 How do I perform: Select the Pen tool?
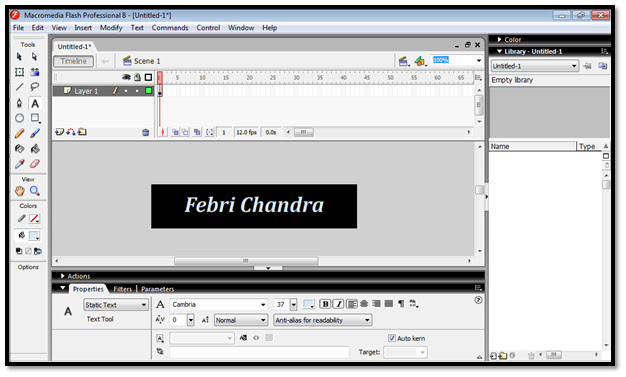pyautogui.click(x=19, y=103)
